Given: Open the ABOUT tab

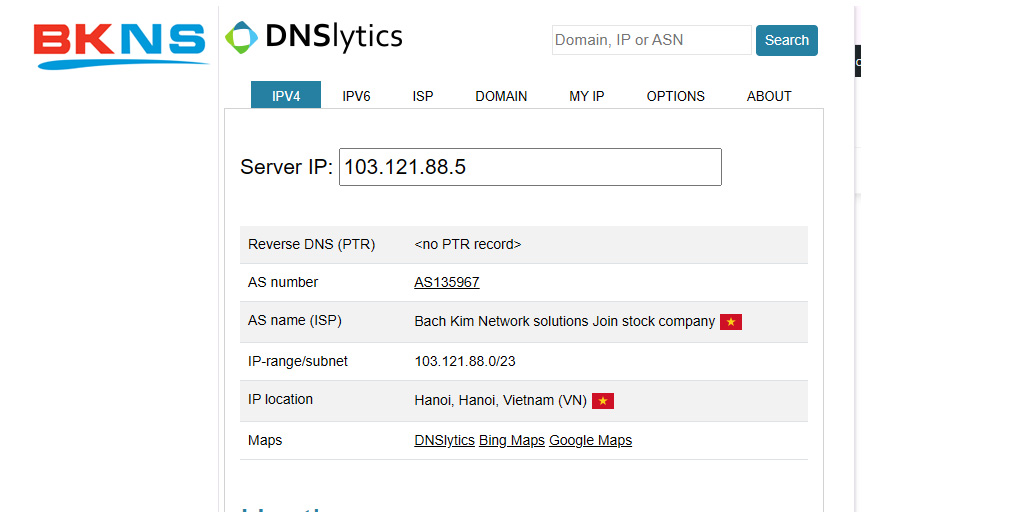Looking at the screenshot, I should [x=769, y=96].
